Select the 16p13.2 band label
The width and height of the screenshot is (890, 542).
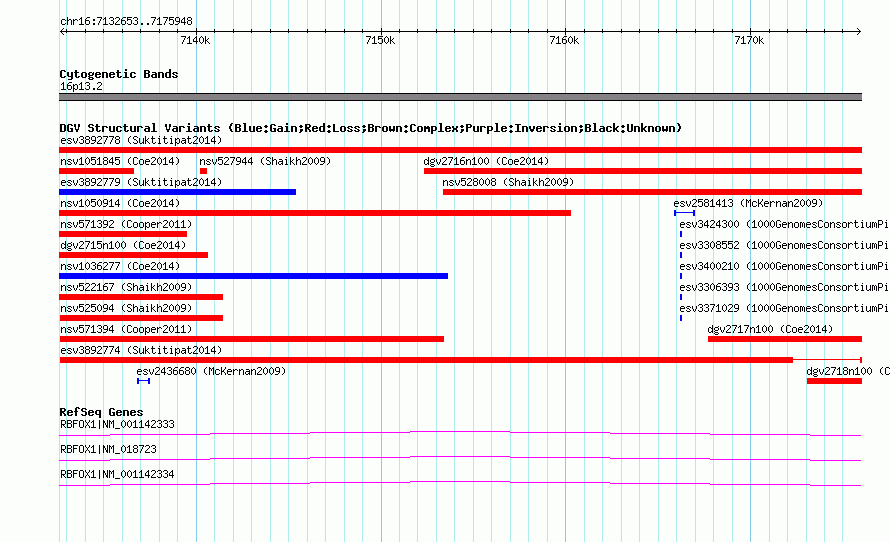click(x=81, y=86)
